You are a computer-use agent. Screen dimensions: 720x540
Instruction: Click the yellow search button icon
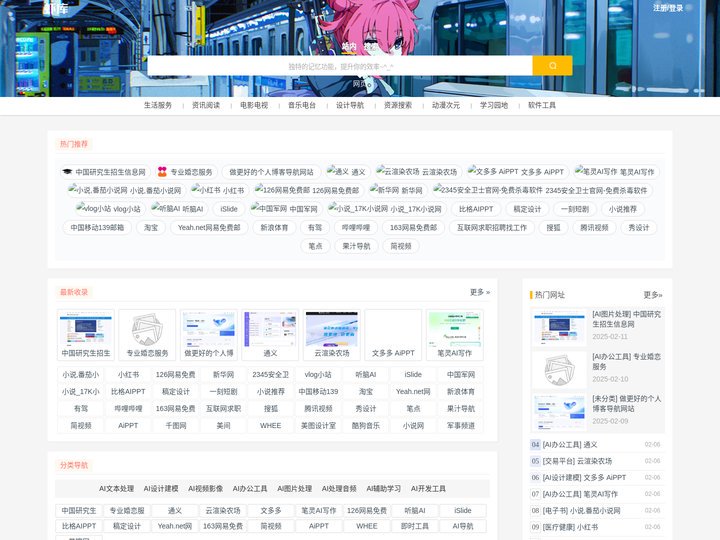[x=552, y=66]
